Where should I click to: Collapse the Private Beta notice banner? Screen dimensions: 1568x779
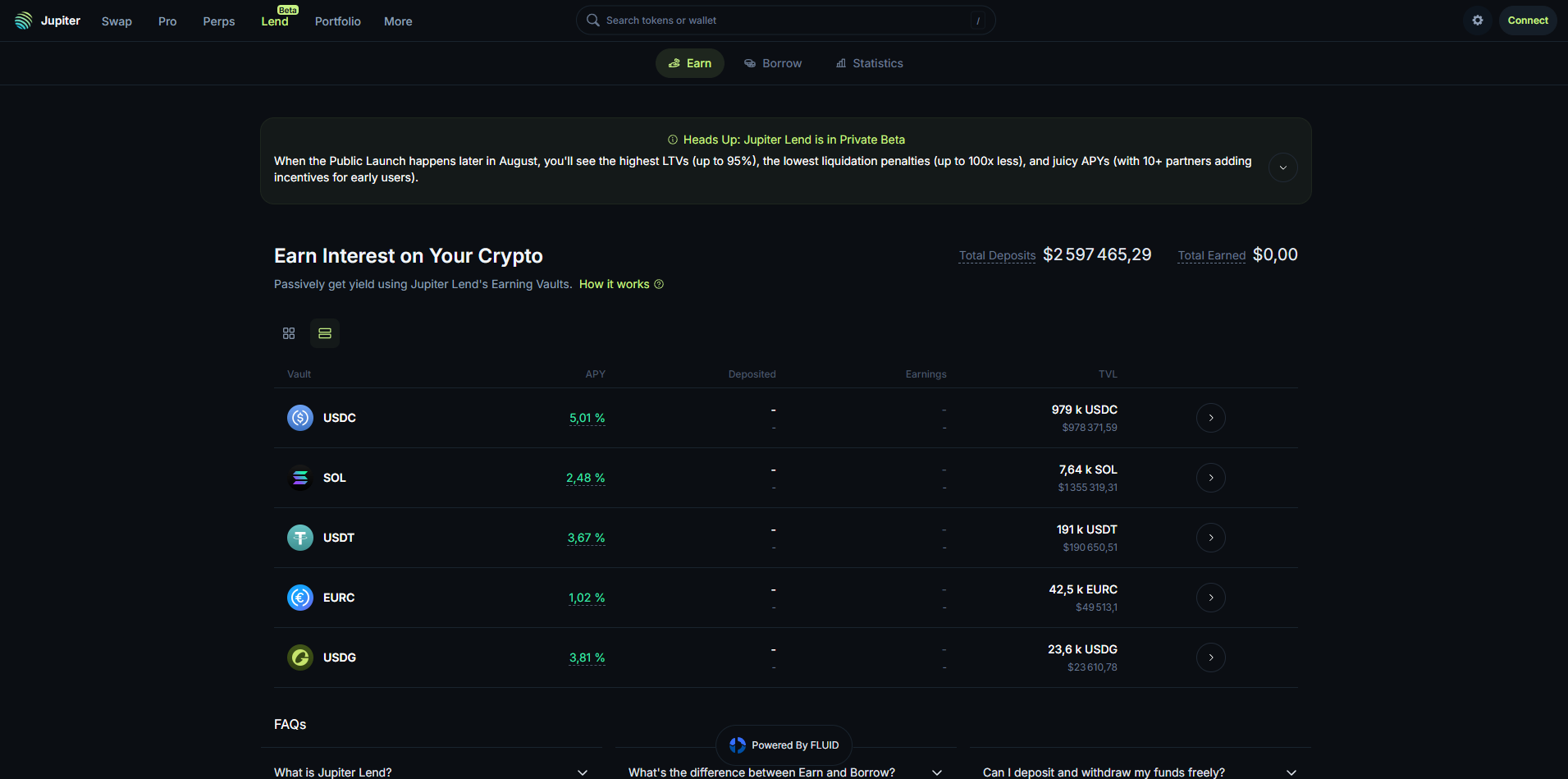[x=1282, y=167]
